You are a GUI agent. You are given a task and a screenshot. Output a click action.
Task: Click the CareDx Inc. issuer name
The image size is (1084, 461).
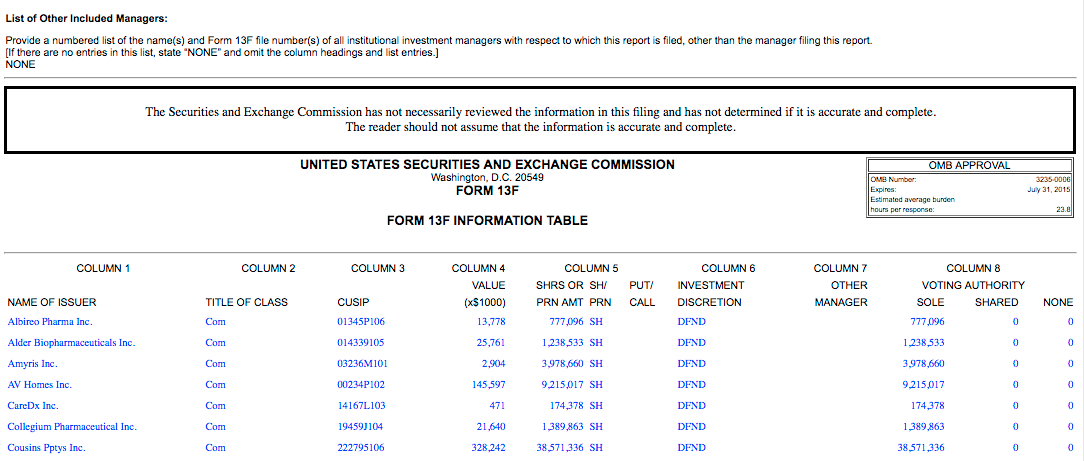[33, 406]
